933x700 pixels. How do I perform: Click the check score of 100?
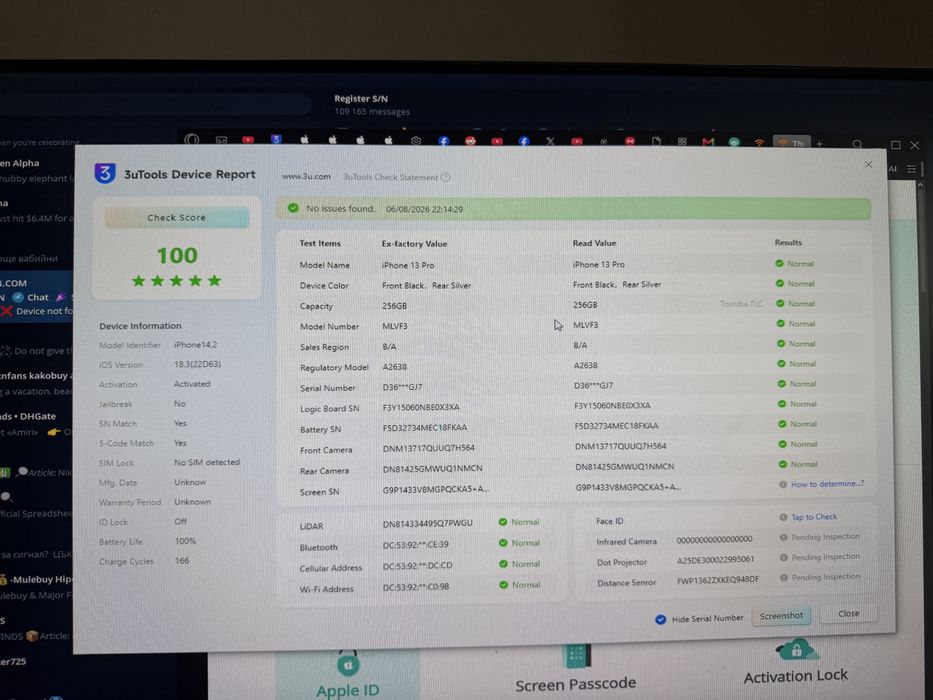point(177,255)
